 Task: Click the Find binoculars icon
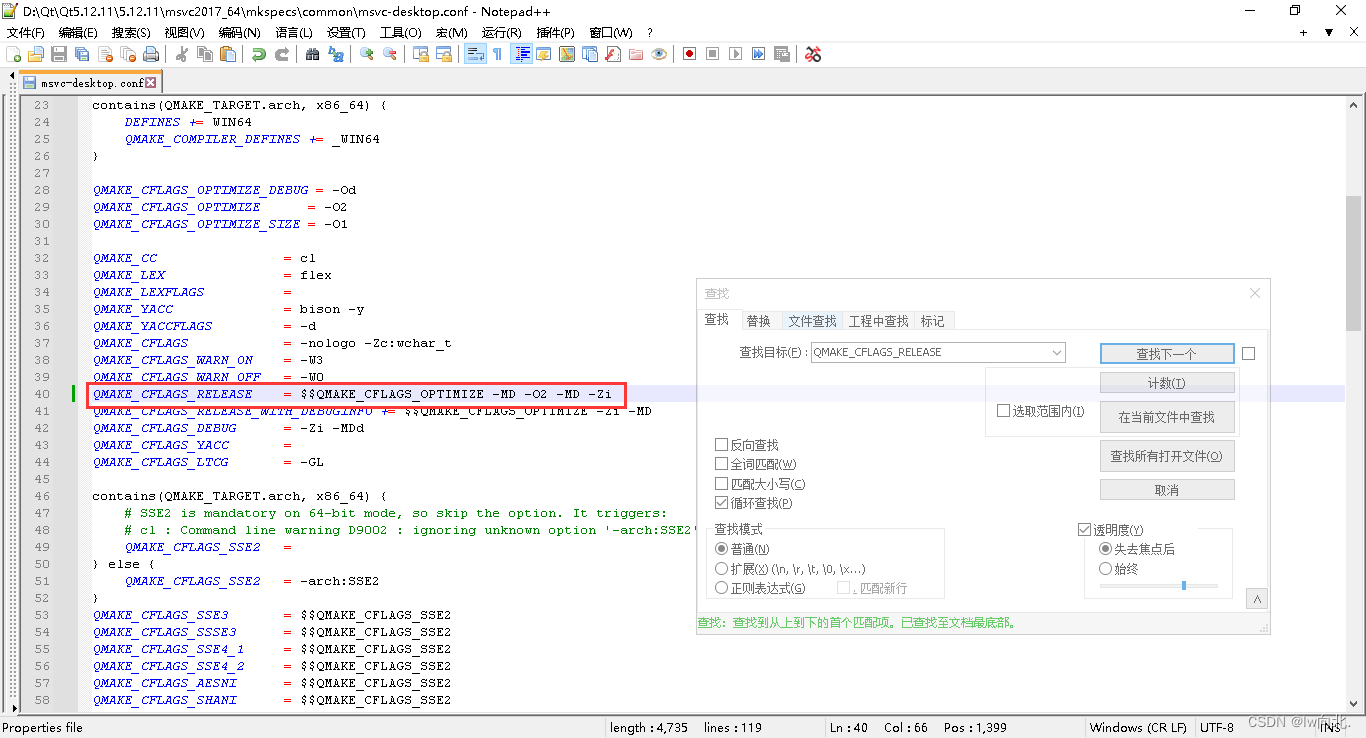pos(312,54)
